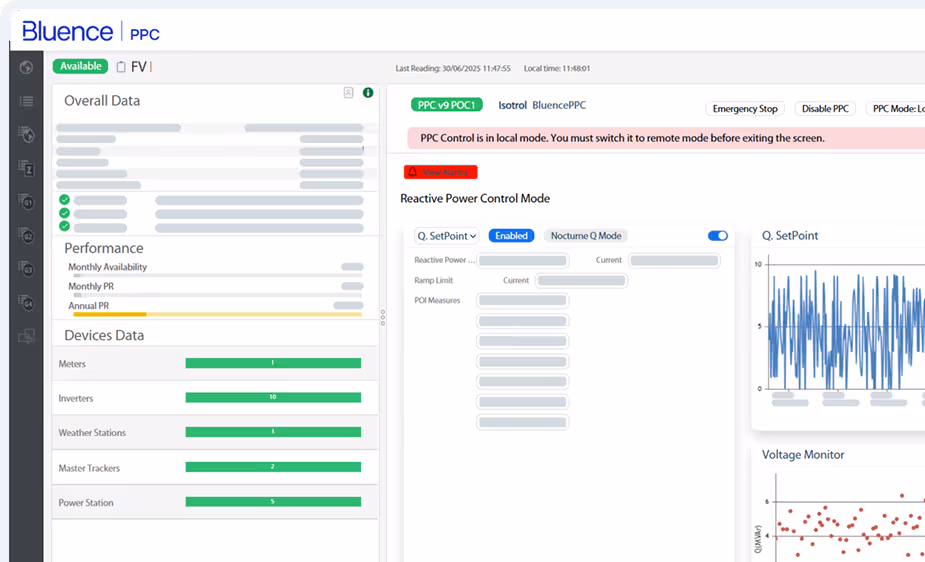Click the Nocturne Q Mode button

586,236
